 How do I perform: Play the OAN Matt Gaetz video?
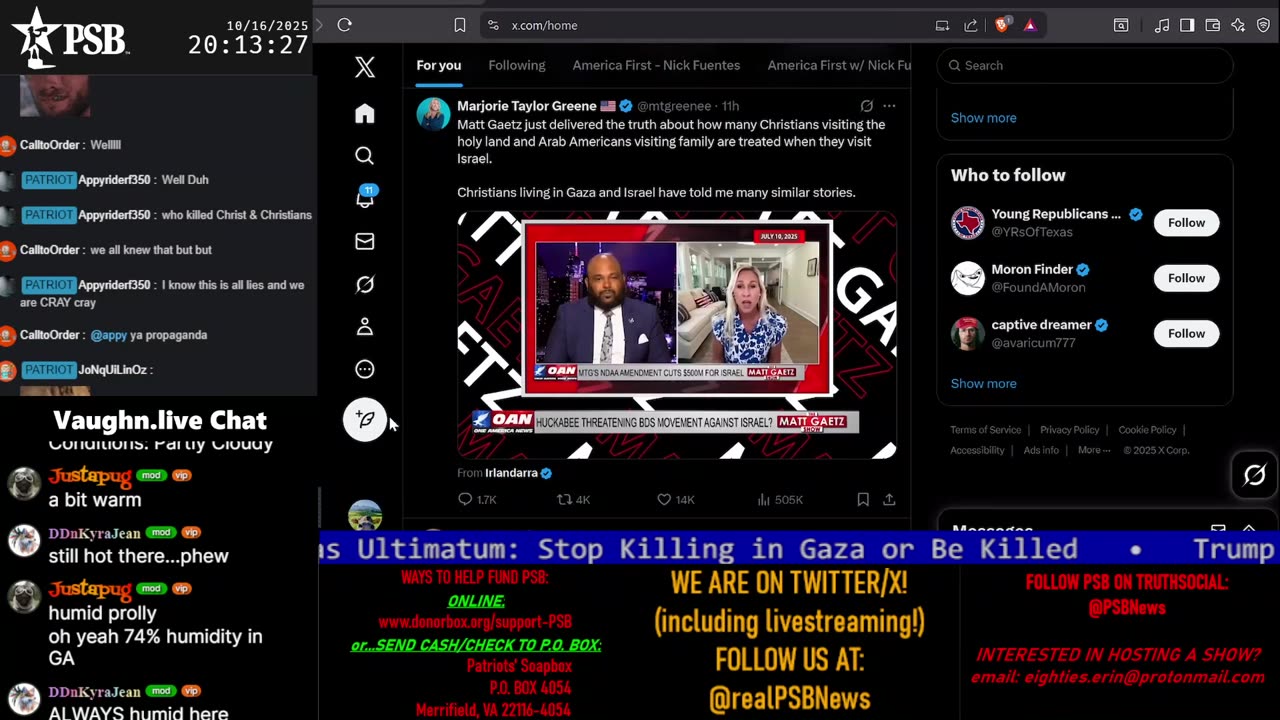coord(677,335)
